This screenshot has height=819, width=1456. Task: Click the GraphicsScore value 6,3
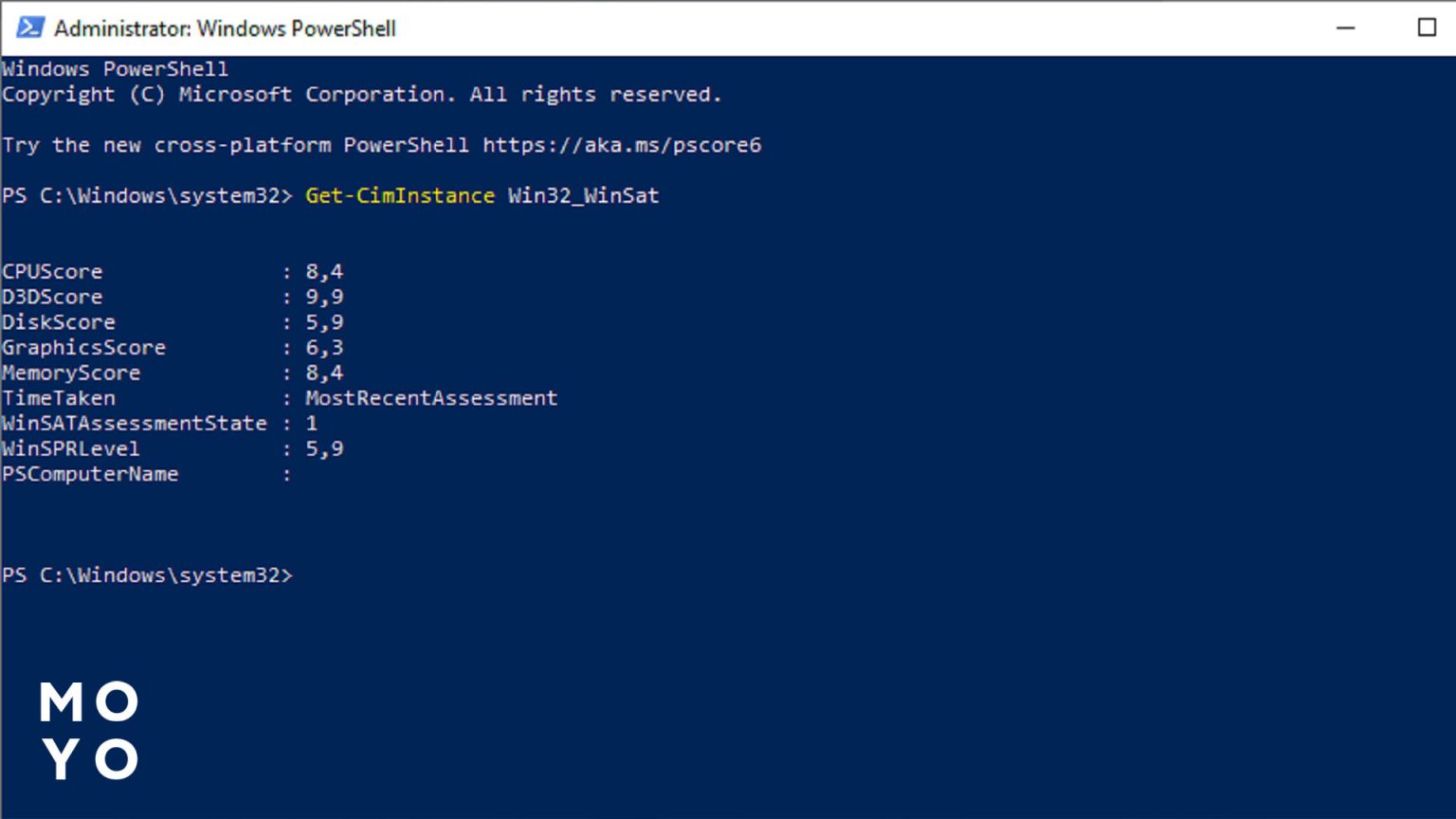pyautogui.click(x=324, y=347)
